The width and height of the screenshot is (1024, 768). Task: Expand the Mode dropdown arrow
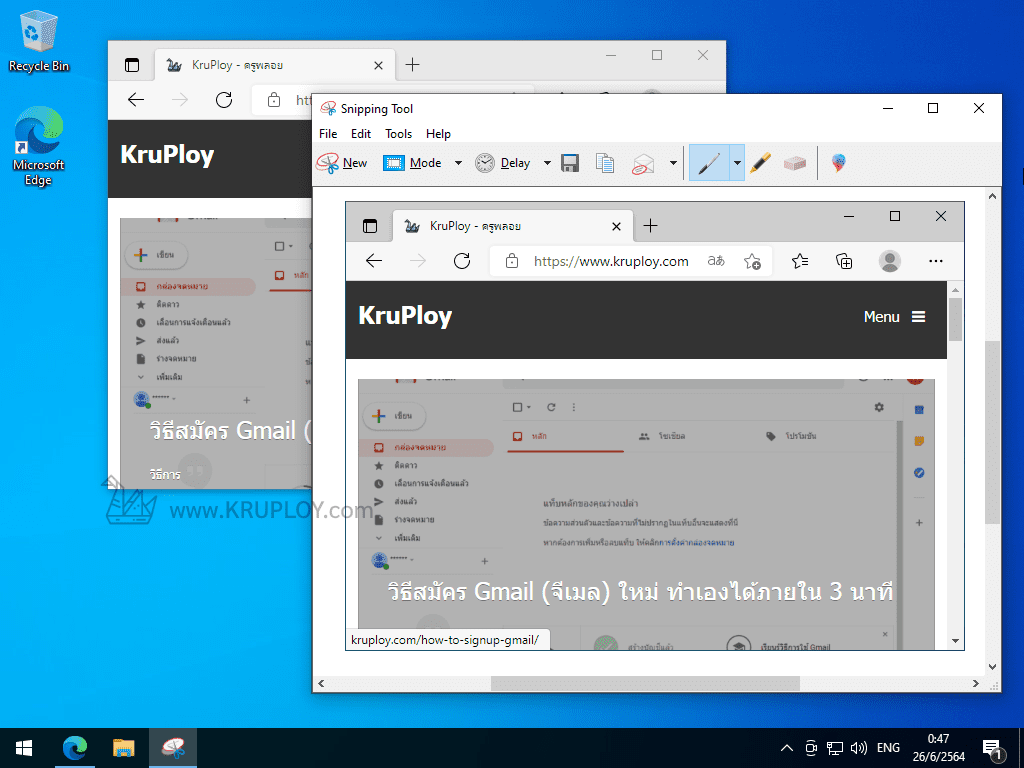click(x=458, y=163)
